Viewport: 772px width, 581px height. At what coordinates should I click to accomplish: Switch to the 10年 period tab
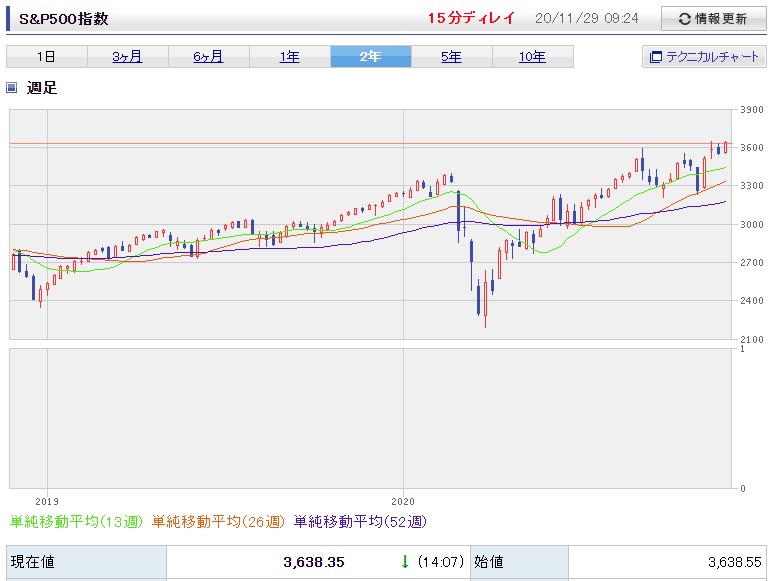(533, 57)
